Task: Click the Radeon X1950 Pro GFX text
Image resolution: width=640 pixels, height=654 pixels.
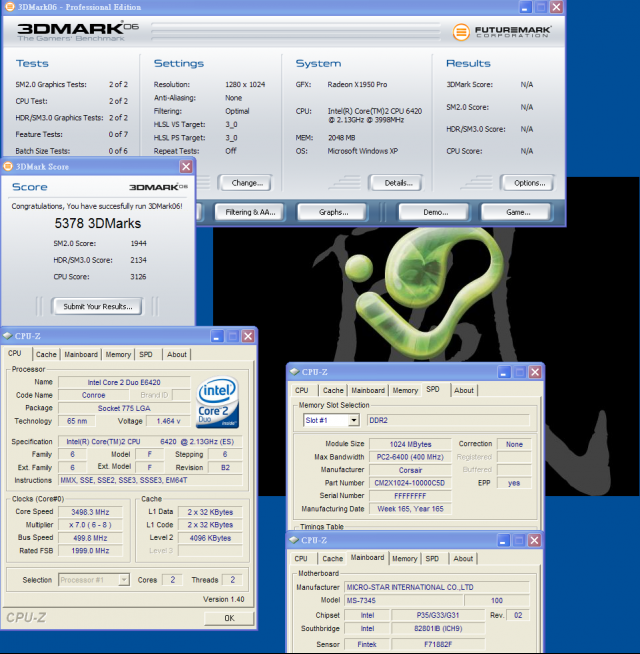Action: pos(357,84)
